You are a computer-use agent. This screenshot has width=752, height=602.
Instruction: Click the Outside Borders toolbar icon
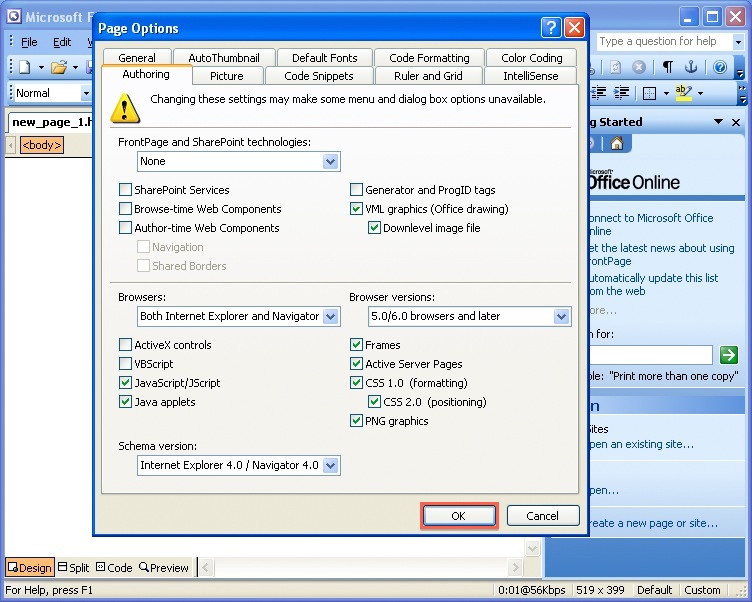(650, 93)
